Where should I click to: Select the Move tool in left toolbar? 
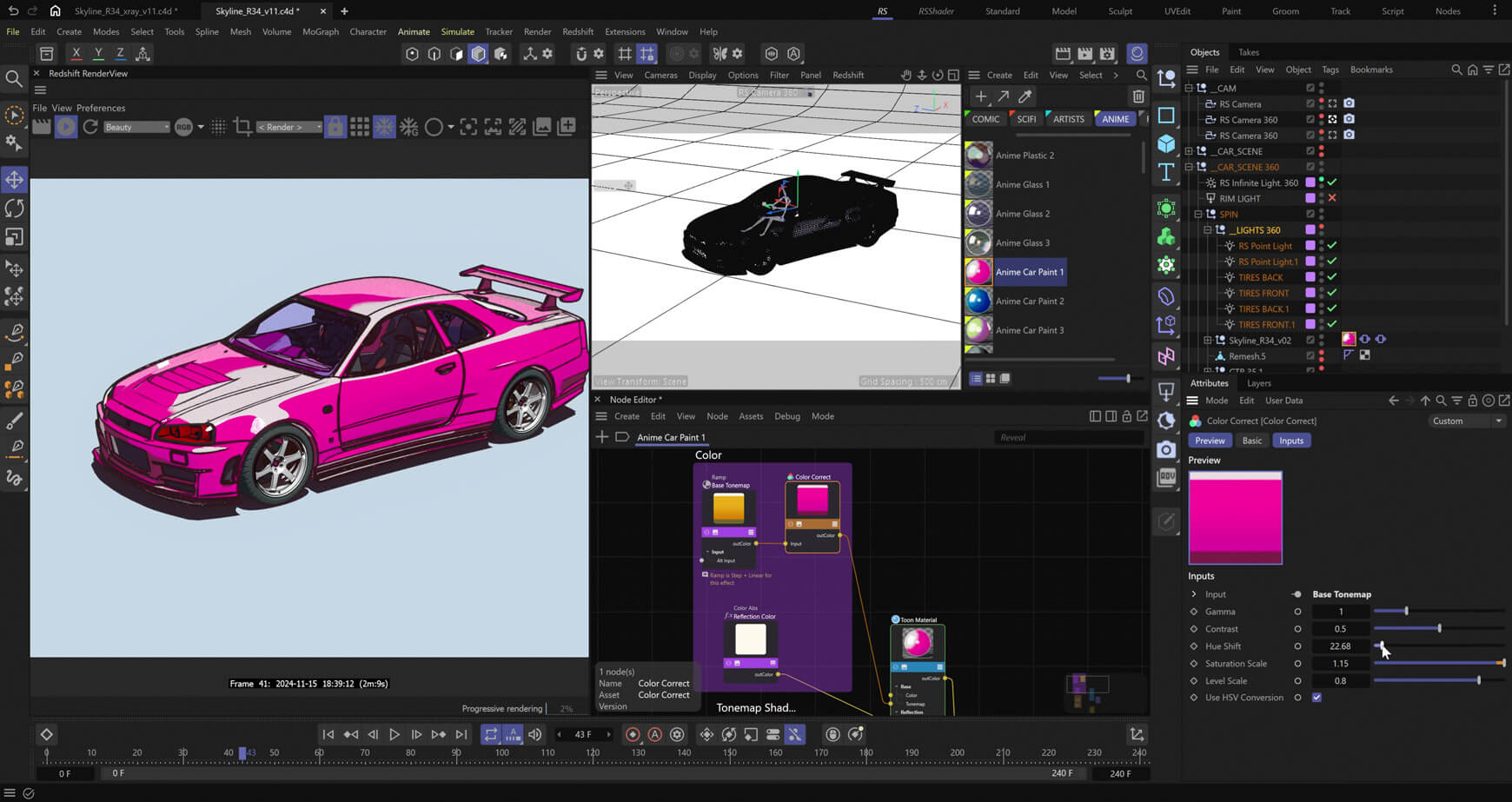click(x=15, y=180)
